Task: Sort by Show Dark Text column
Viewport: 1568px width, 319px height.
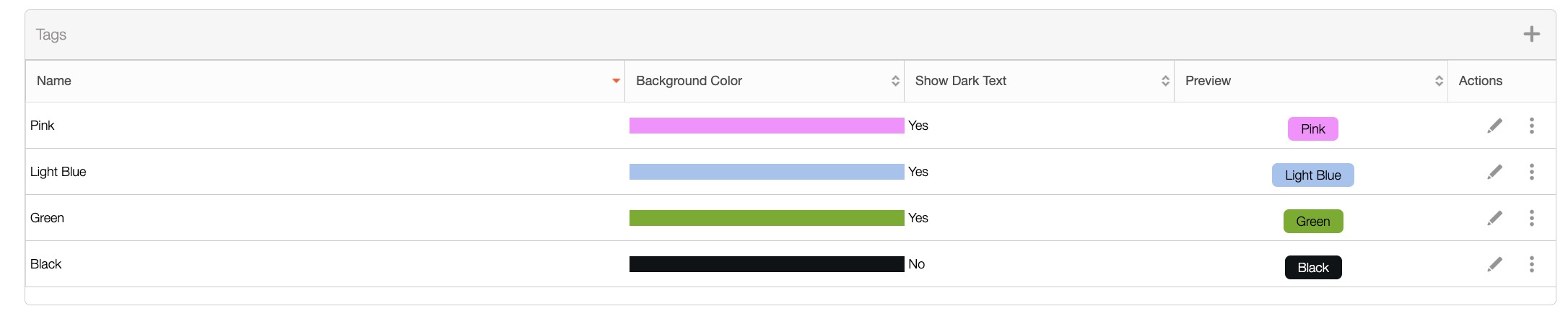Action: [1165, 81]
